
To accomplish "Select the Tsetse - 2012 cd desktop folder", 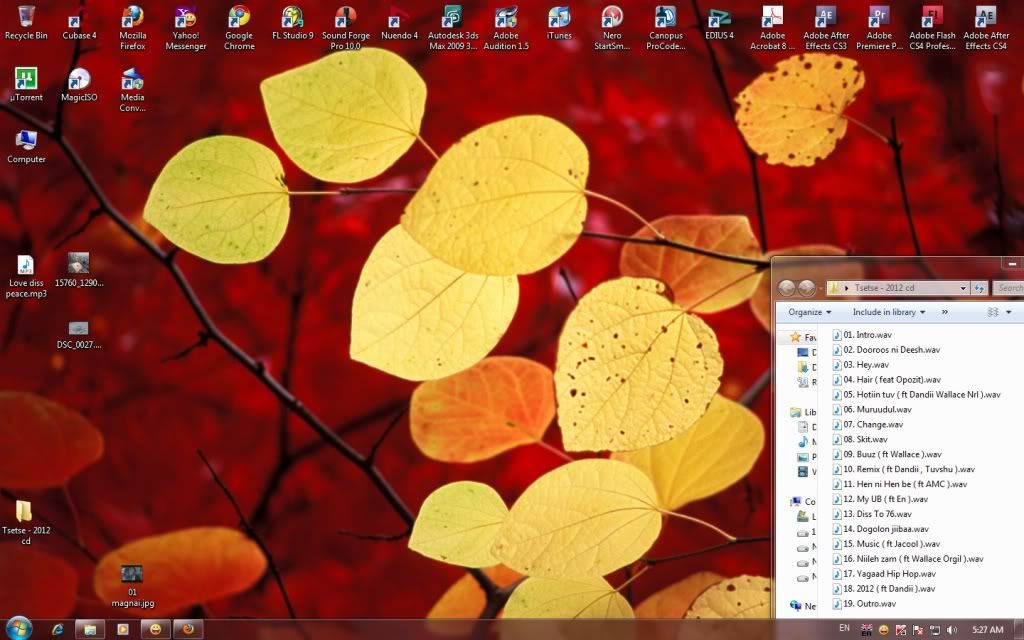I will click(26, 512).
